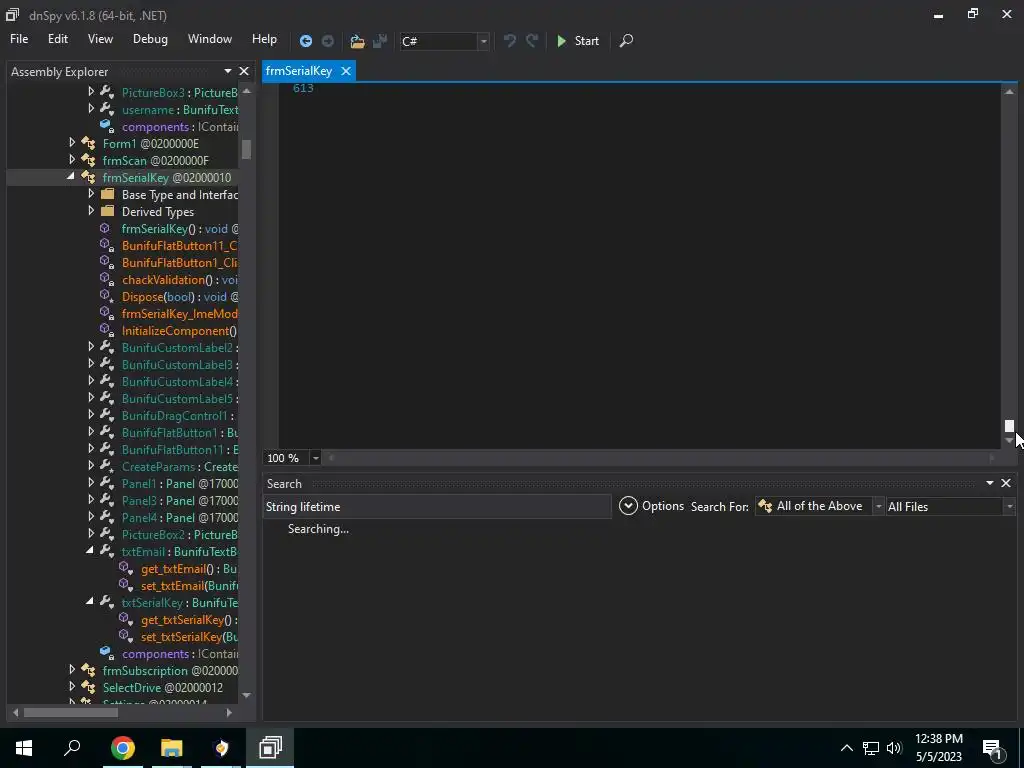Click the redo icon in the toolbar
1024x768 pixels.
point(532,41)
